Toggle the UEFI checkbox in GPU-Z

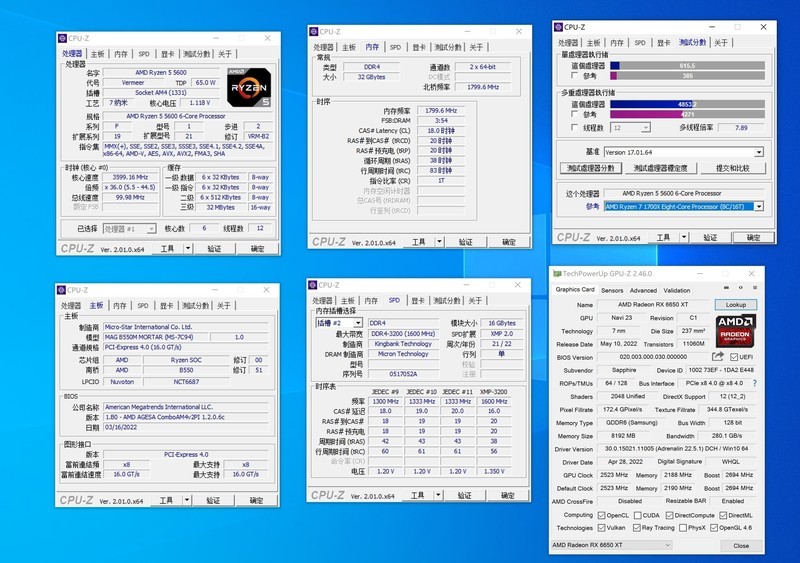click(736, 357)
